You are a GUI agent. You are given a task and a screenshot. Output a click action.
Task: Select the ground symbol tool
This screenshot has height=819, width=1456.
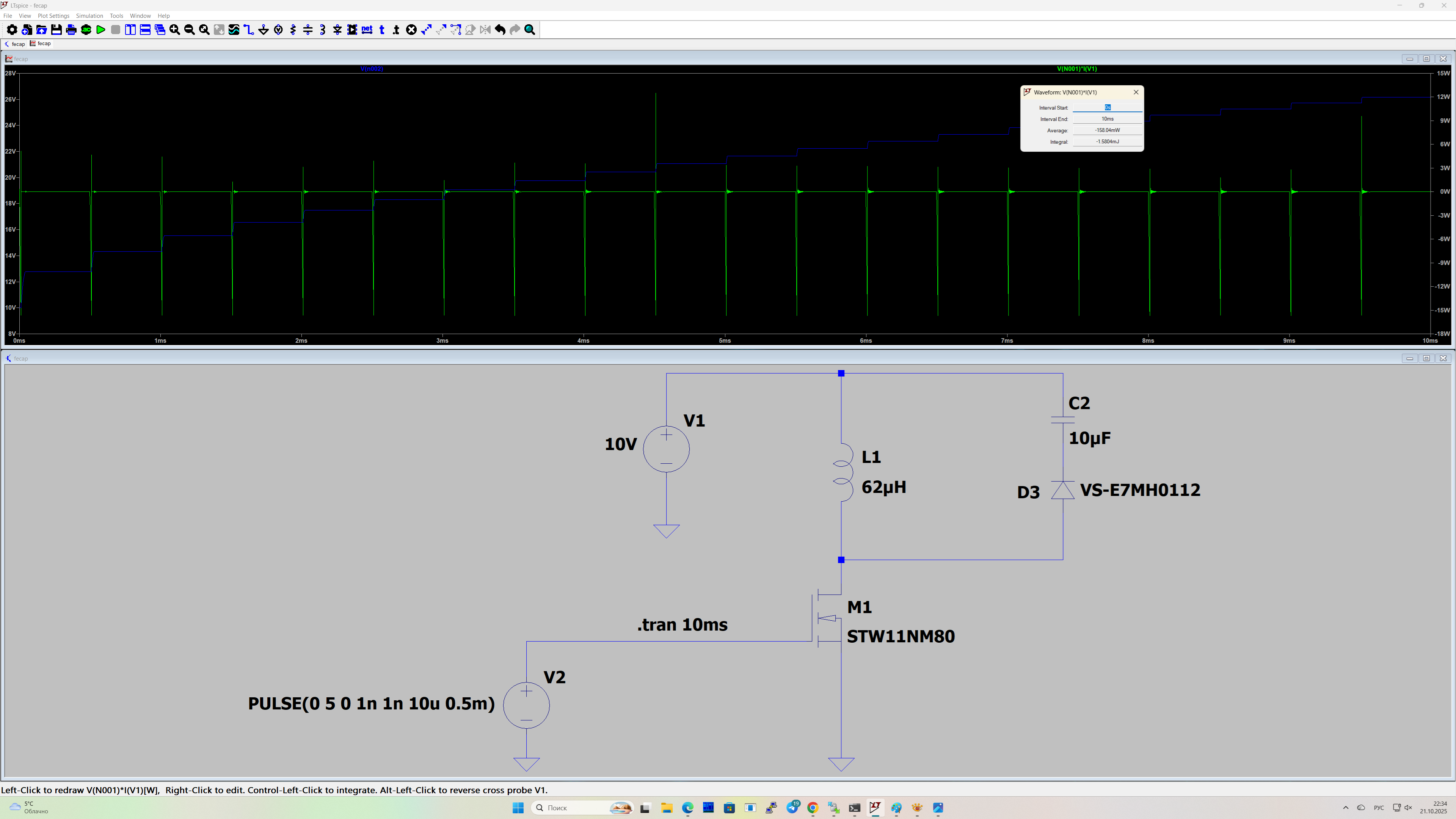click(x=264, y=30)
